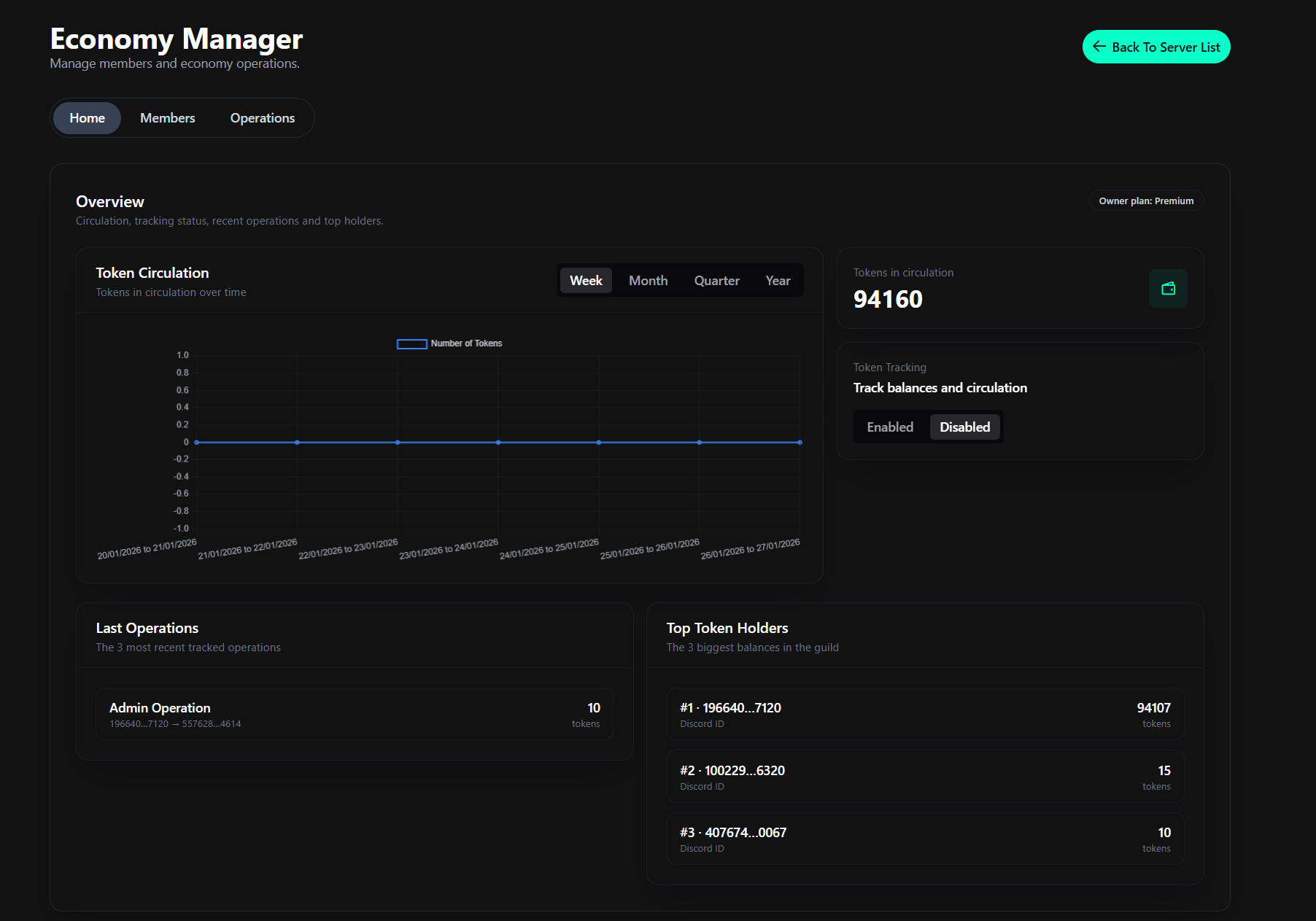Select the Quarter time range
Viewport: 1316px width, 921px height.
[716, 280]
